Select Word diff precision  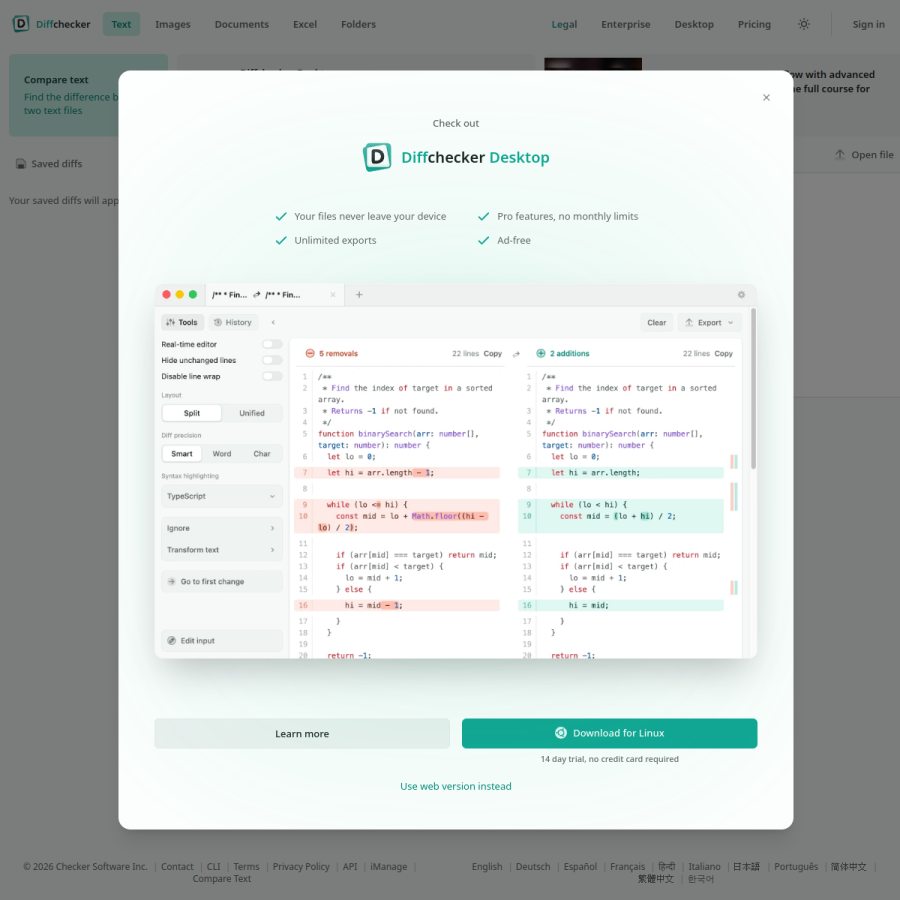222,454
